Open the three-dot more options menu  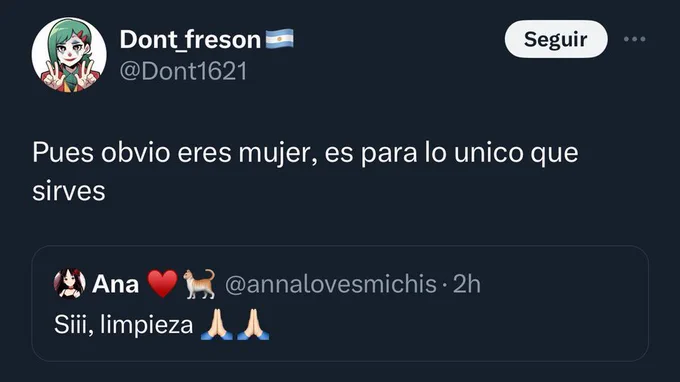point(634,39)
